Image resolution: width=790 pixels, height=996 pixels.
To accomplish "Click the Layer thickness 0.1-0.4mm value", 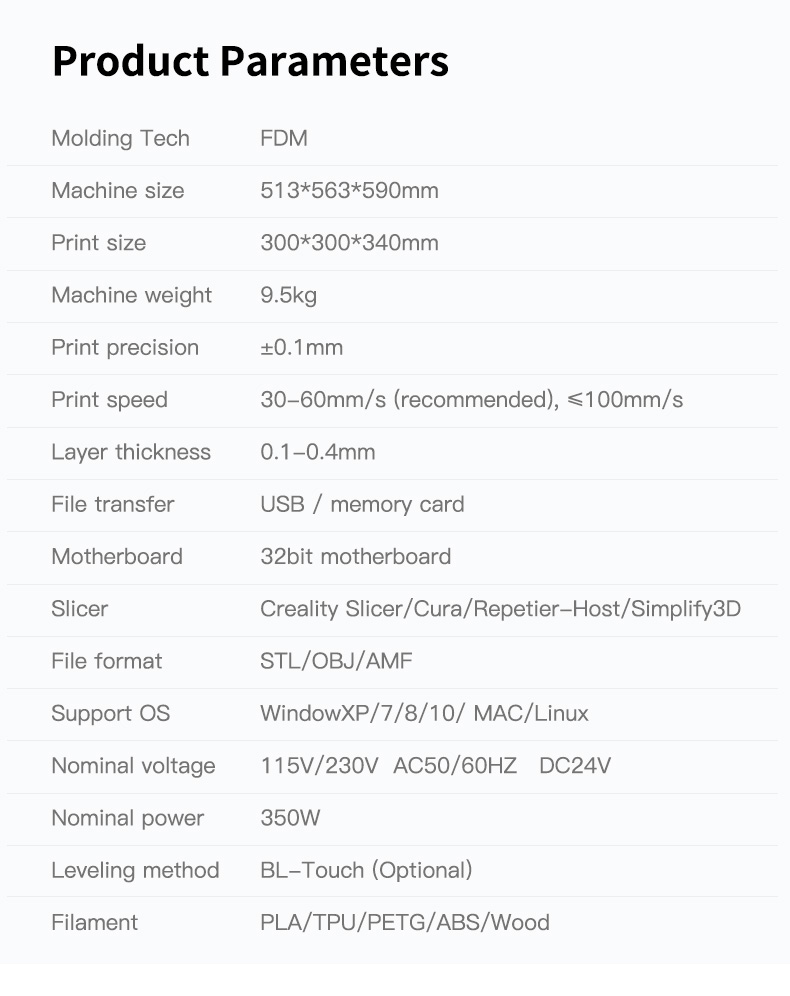I will [x=318, y=452].
